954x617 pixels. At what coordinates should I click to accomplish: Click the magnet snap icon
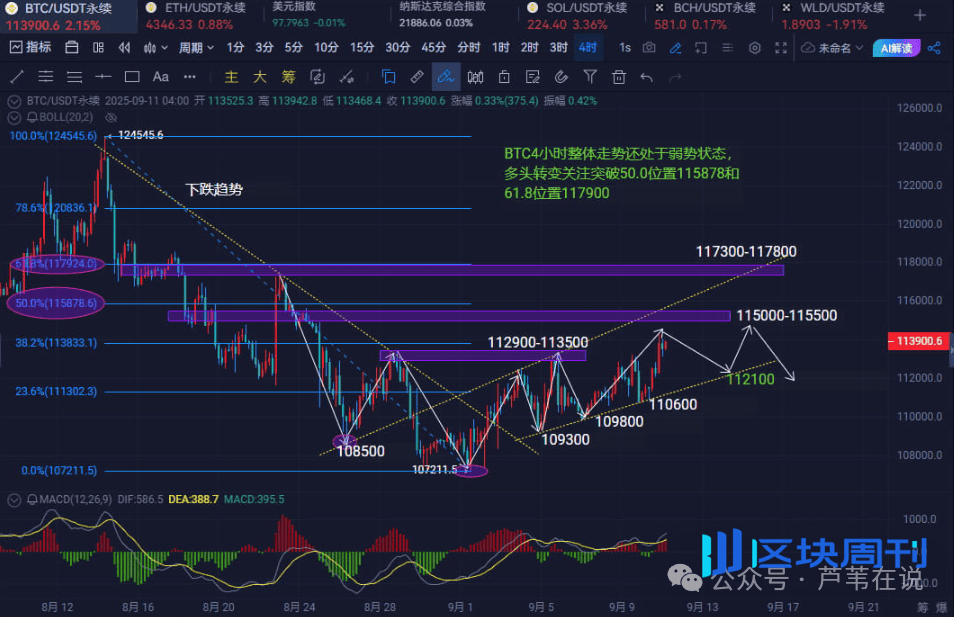[x=561, y=77]
